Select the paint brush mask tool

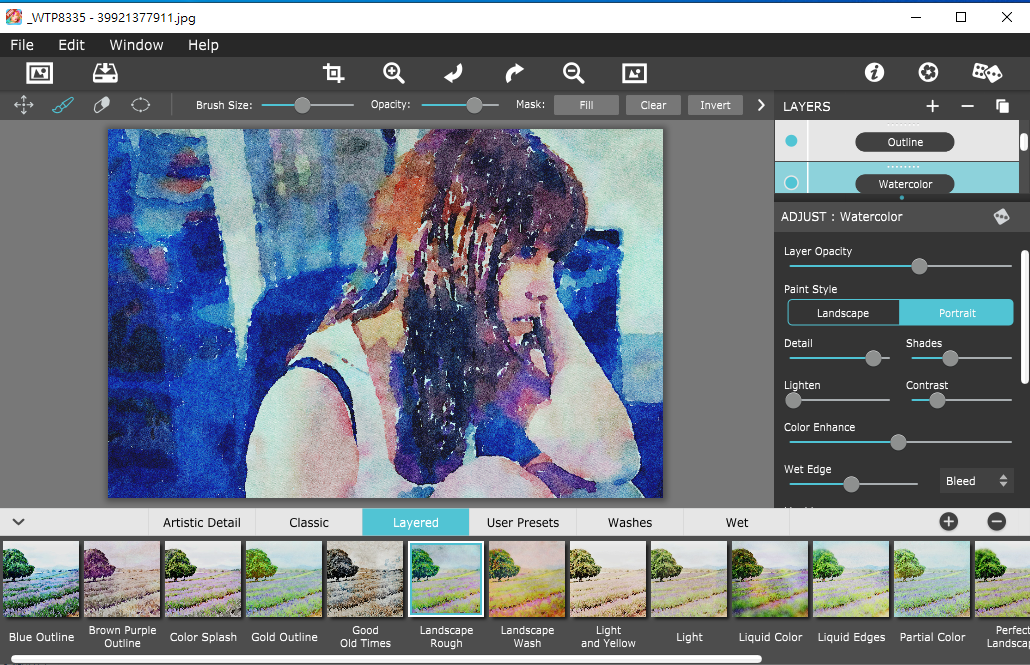coord(63,105)
